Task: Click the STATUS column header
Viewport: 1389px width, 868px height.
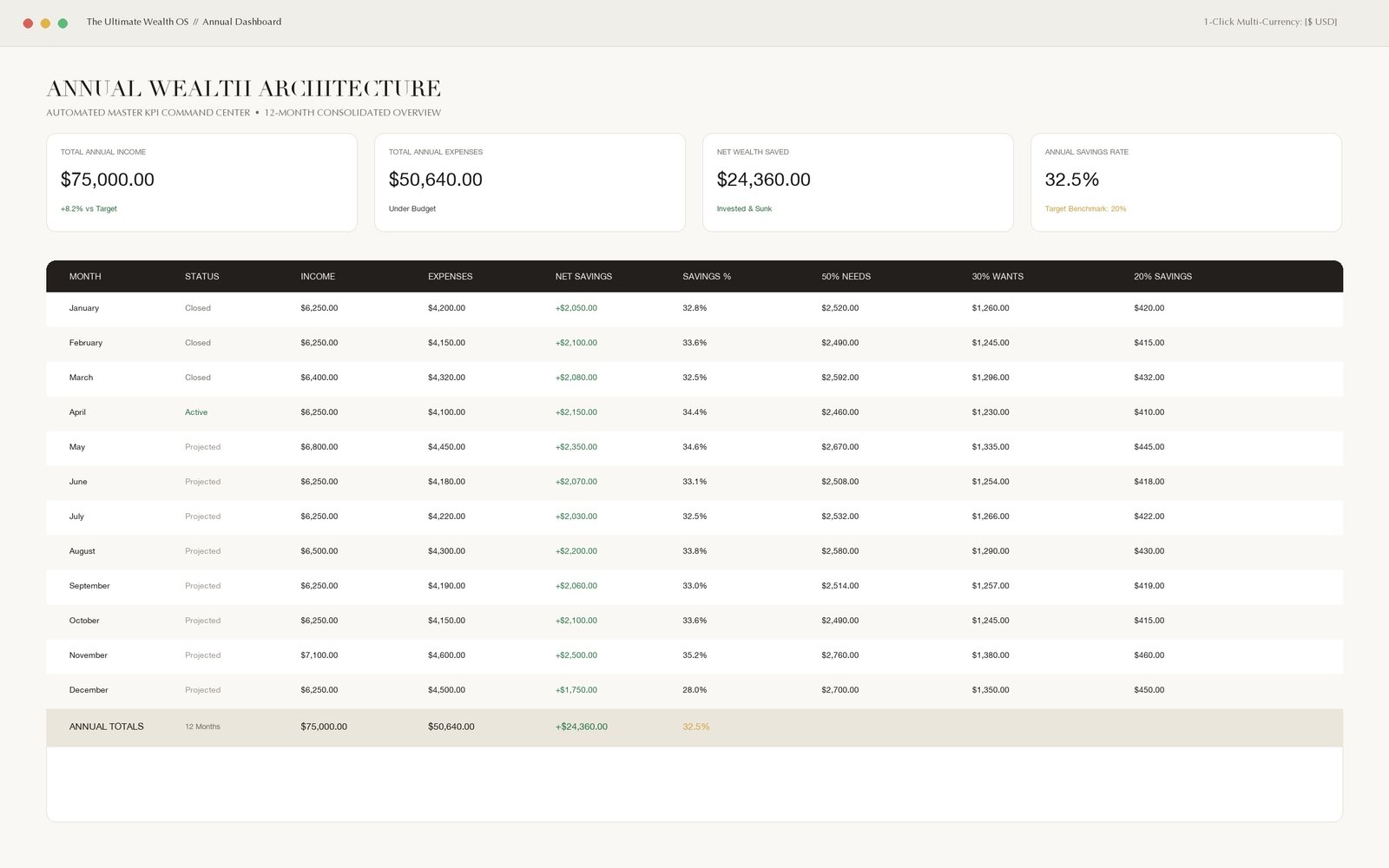Action: 202,277
